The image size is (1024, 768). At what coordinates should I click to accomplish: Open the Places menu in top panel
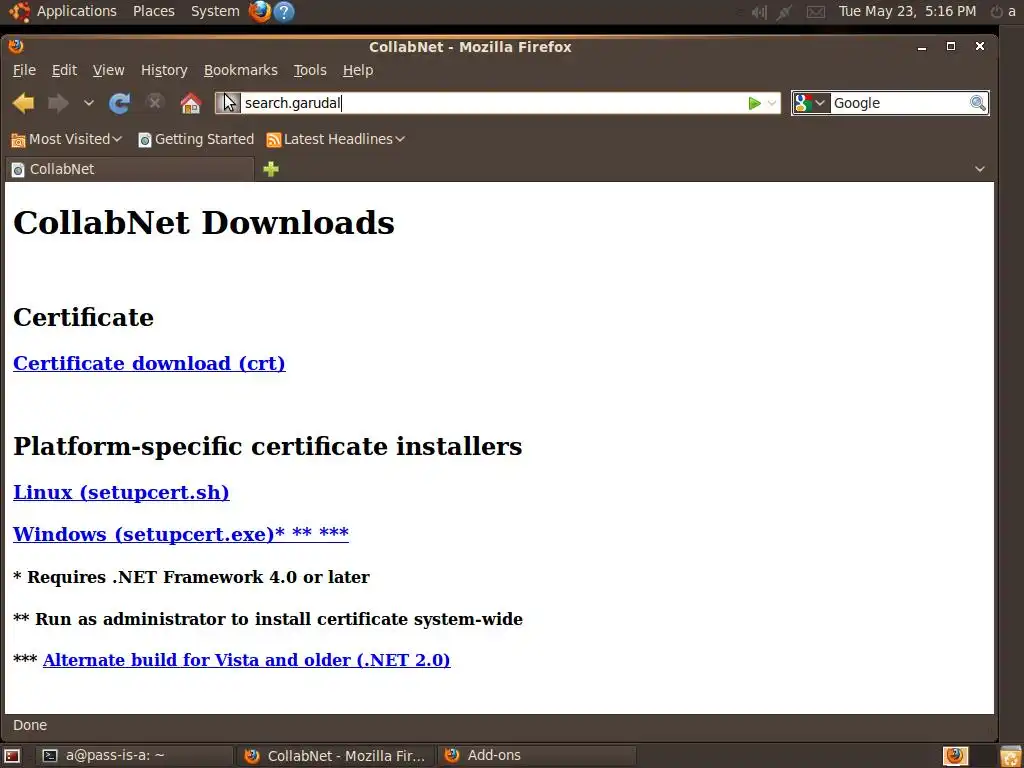[153, 11]
